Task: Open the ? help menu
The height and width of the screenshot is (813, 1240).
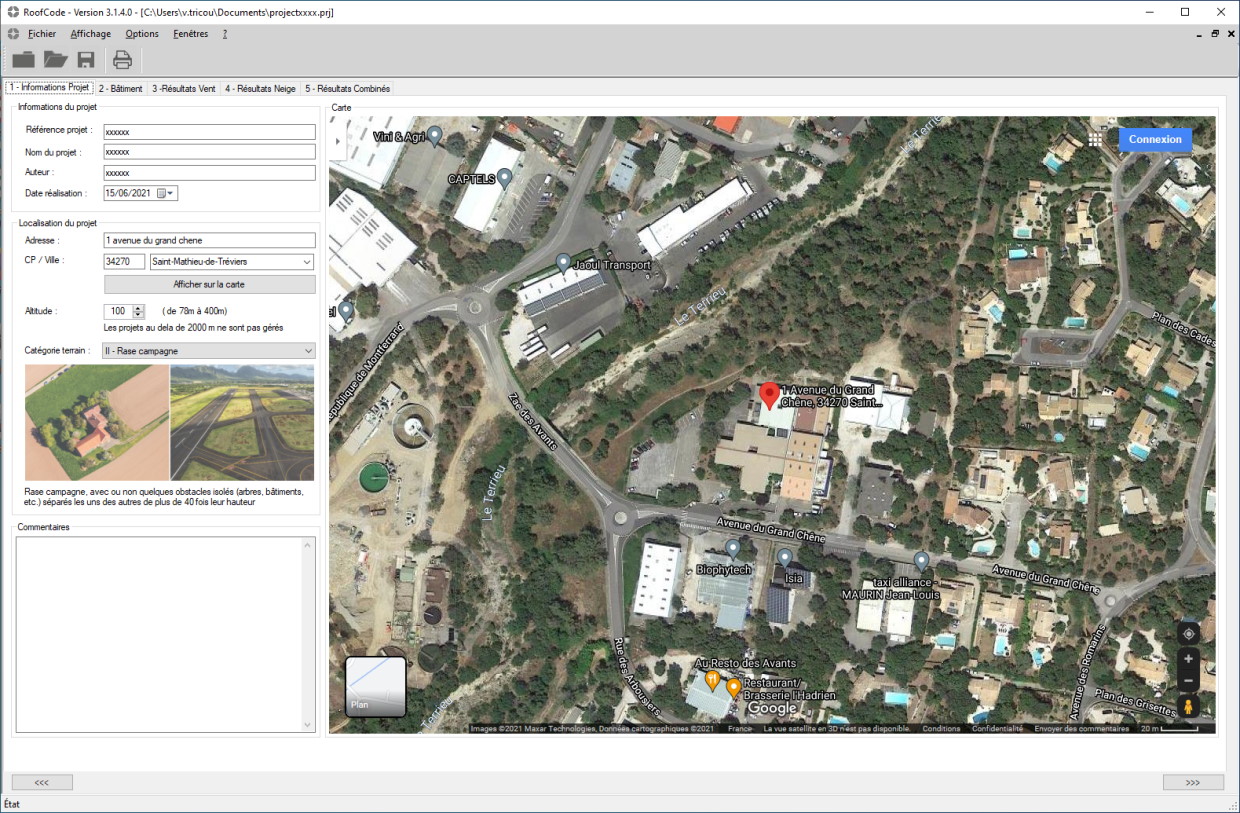Action: point(225,34)
